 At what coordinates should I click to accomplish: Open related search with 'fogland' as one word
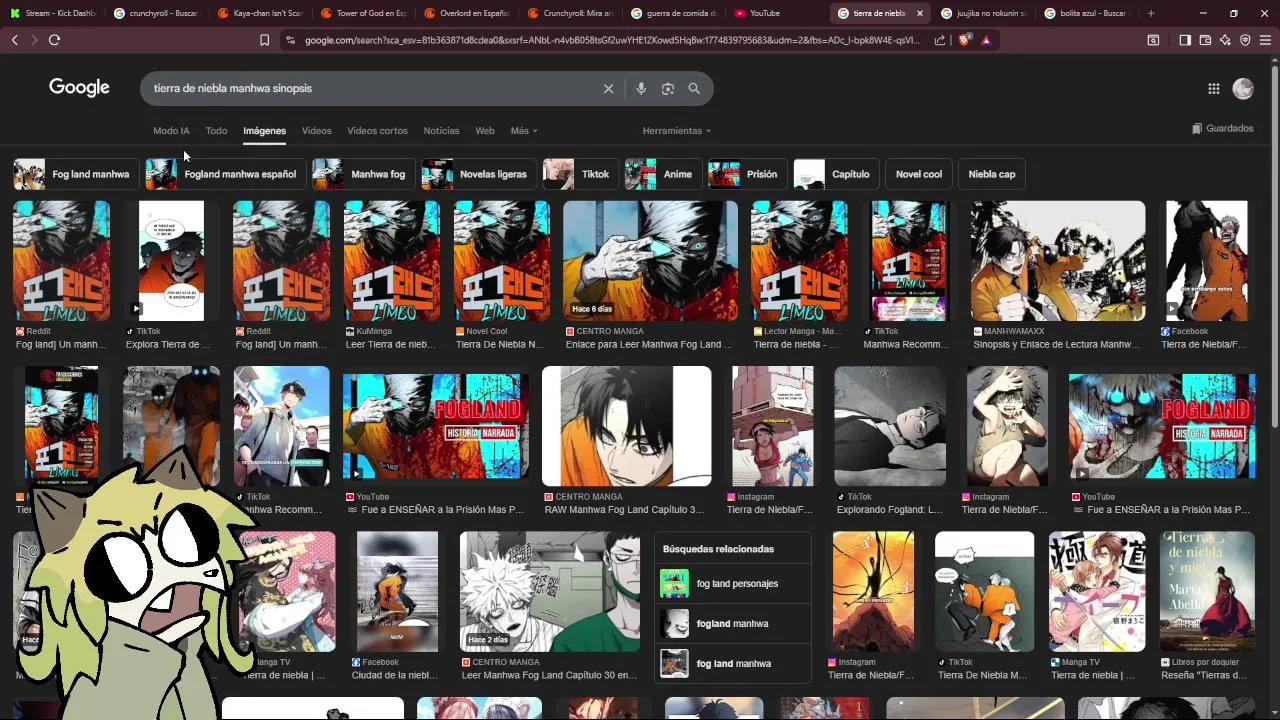[x=734, y=623]
